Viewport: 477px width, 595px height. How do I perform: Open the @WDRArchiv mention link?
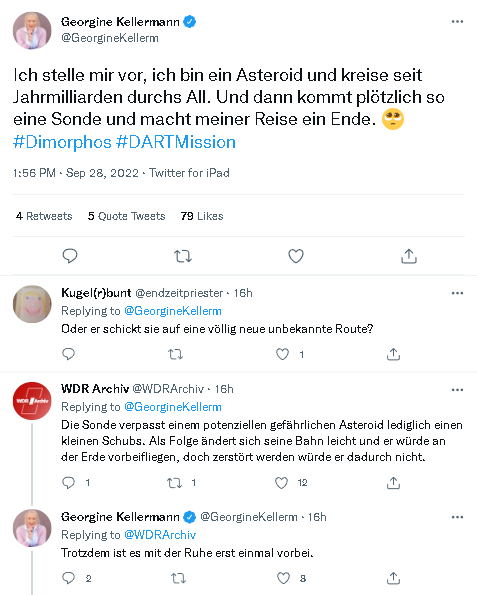tap(160, 535)
